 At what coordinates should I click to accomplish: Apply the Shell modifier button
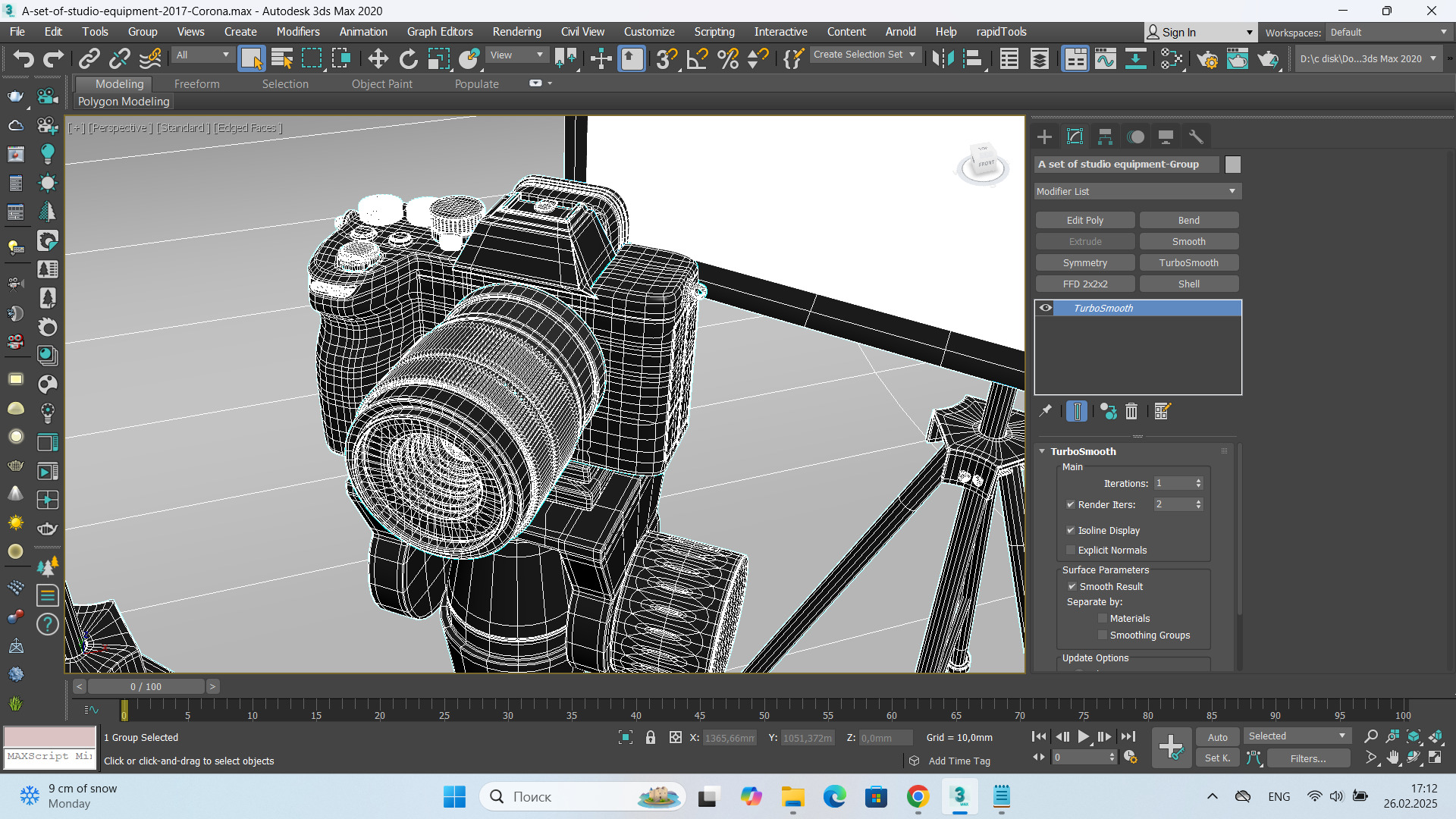click(1189, 284)
